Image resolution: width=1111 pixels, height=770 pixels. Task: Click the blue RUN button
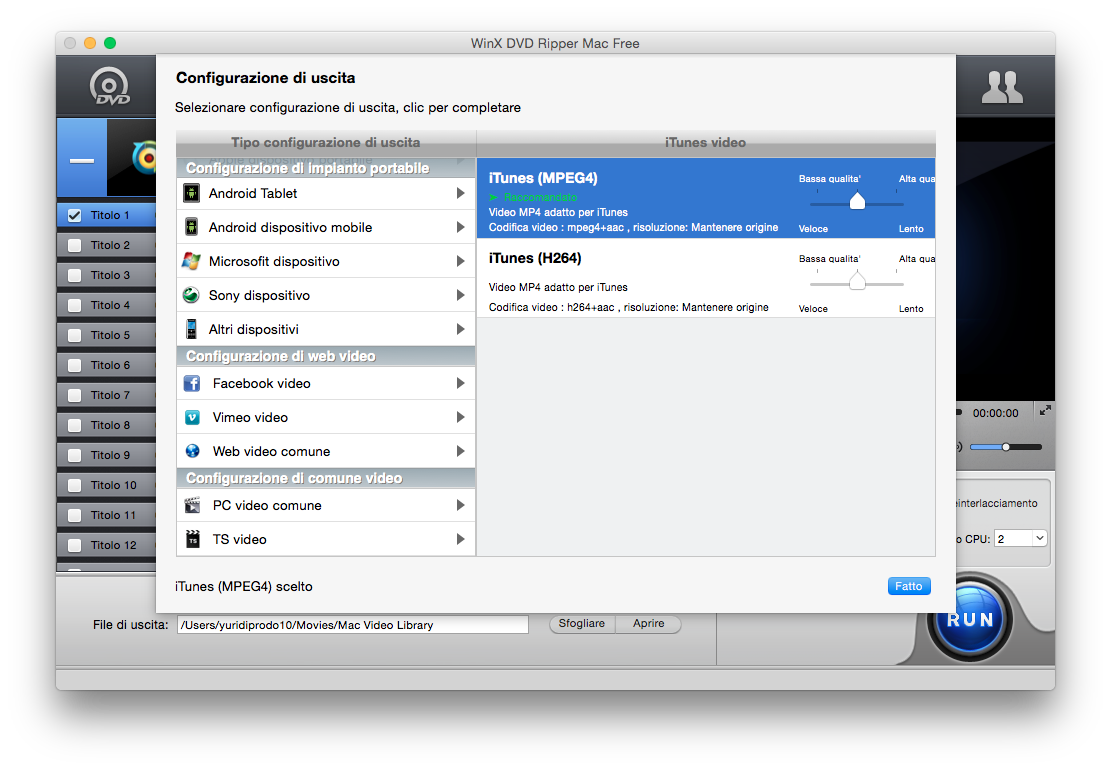pyautogui.click(x=970, y=619)
